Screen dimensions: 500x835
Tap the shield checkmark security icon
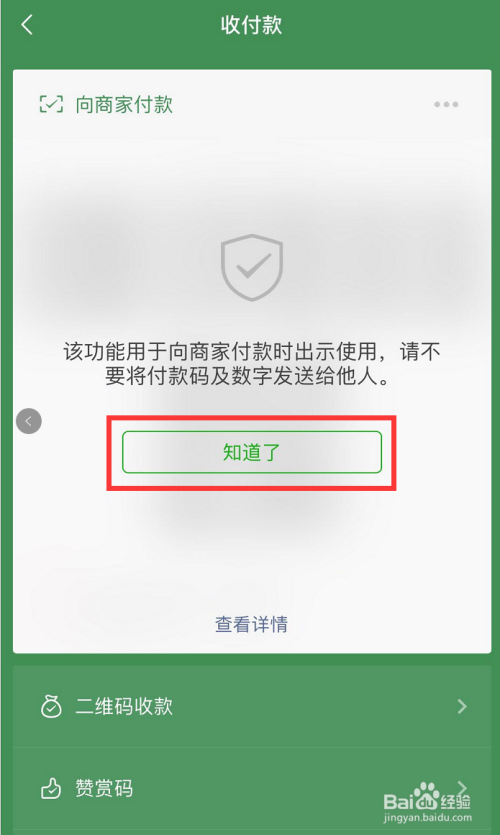(252, 268)
